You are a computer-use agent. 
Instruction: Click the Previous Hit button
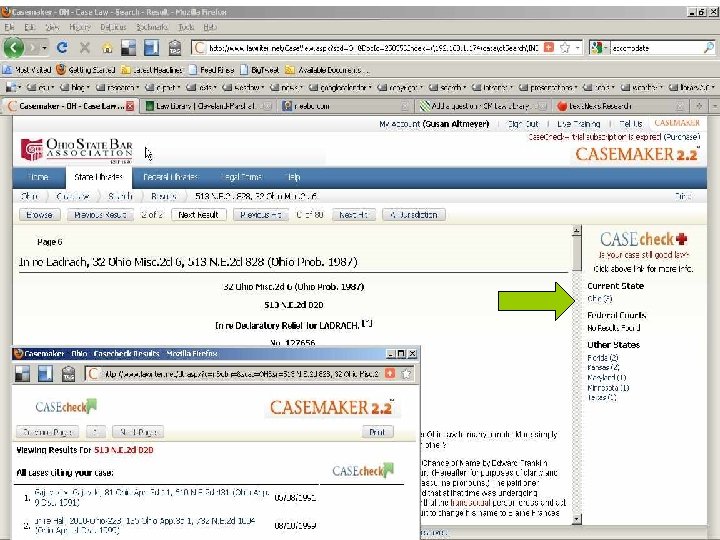click(x=261, y=214)
